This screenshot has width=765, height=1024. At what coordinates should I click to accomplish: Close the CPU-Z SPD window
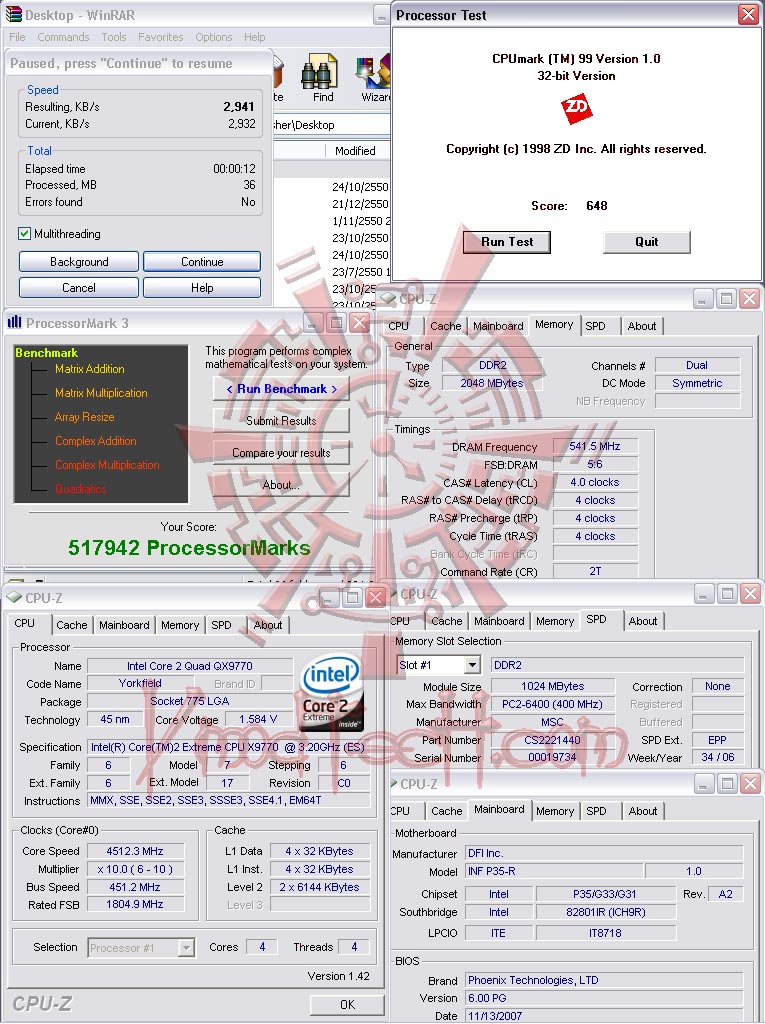click(x=751, y=594)
